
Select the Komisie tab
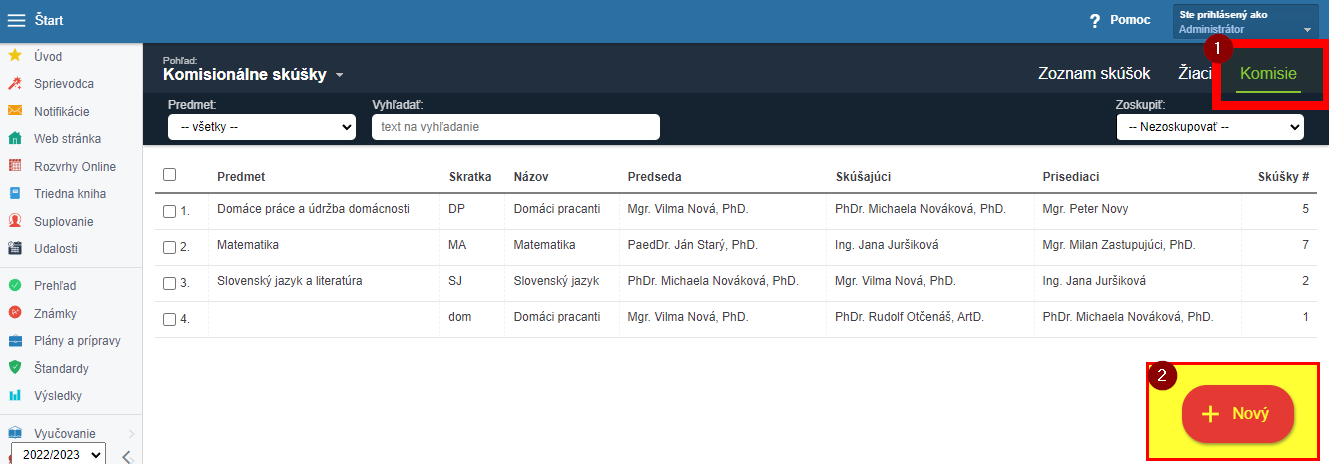[x=1268, y=73]
